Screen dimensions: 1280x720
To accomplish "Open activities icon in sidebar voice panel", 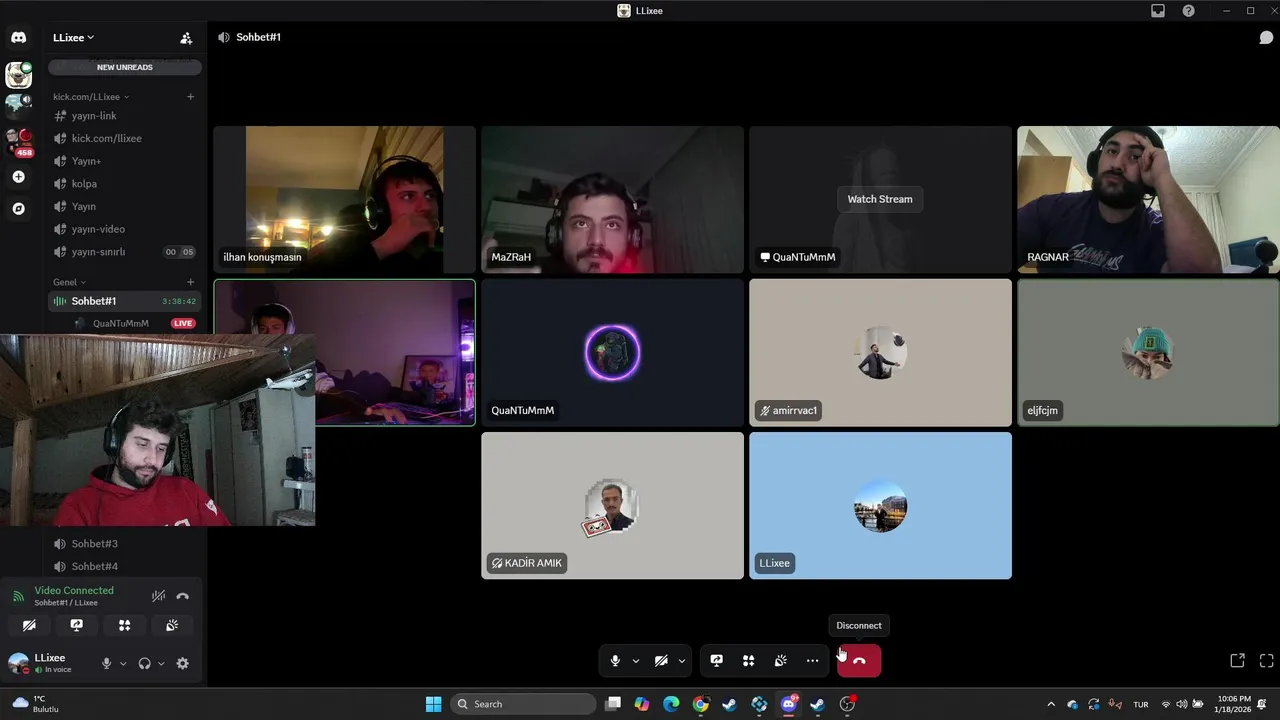I will click(125, 625).
